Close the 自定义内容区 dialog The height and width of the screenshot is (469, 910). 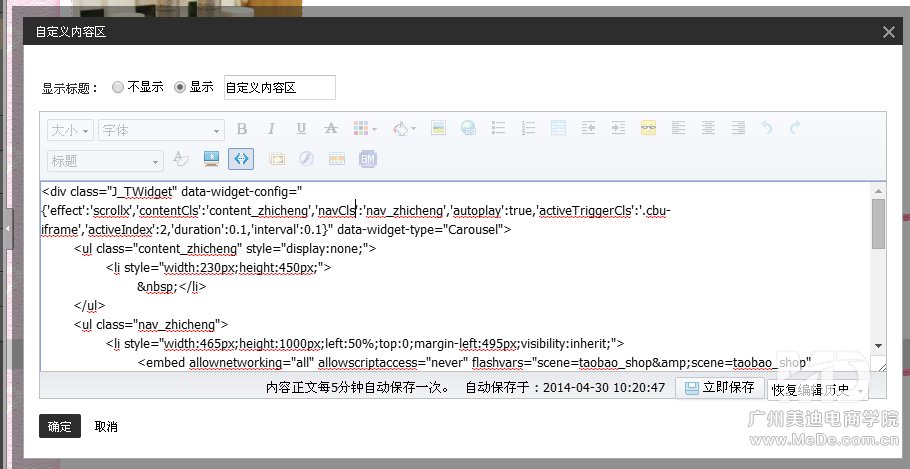pyautogui.click(x=889, y=32)
